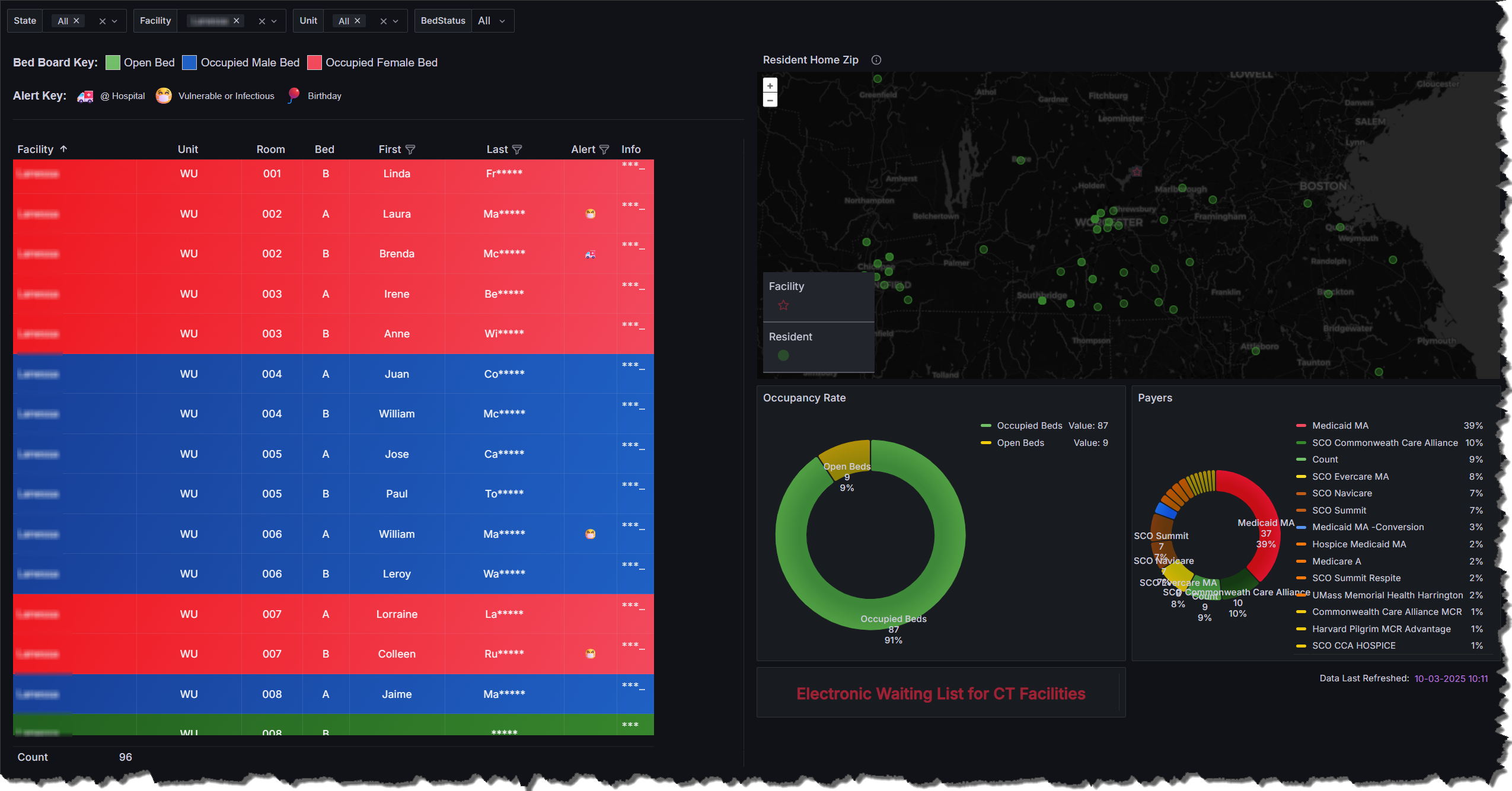This screenshot has height=791, width=1512.
Task: Open the Last column filter icon
Action: tap(517, 149)
